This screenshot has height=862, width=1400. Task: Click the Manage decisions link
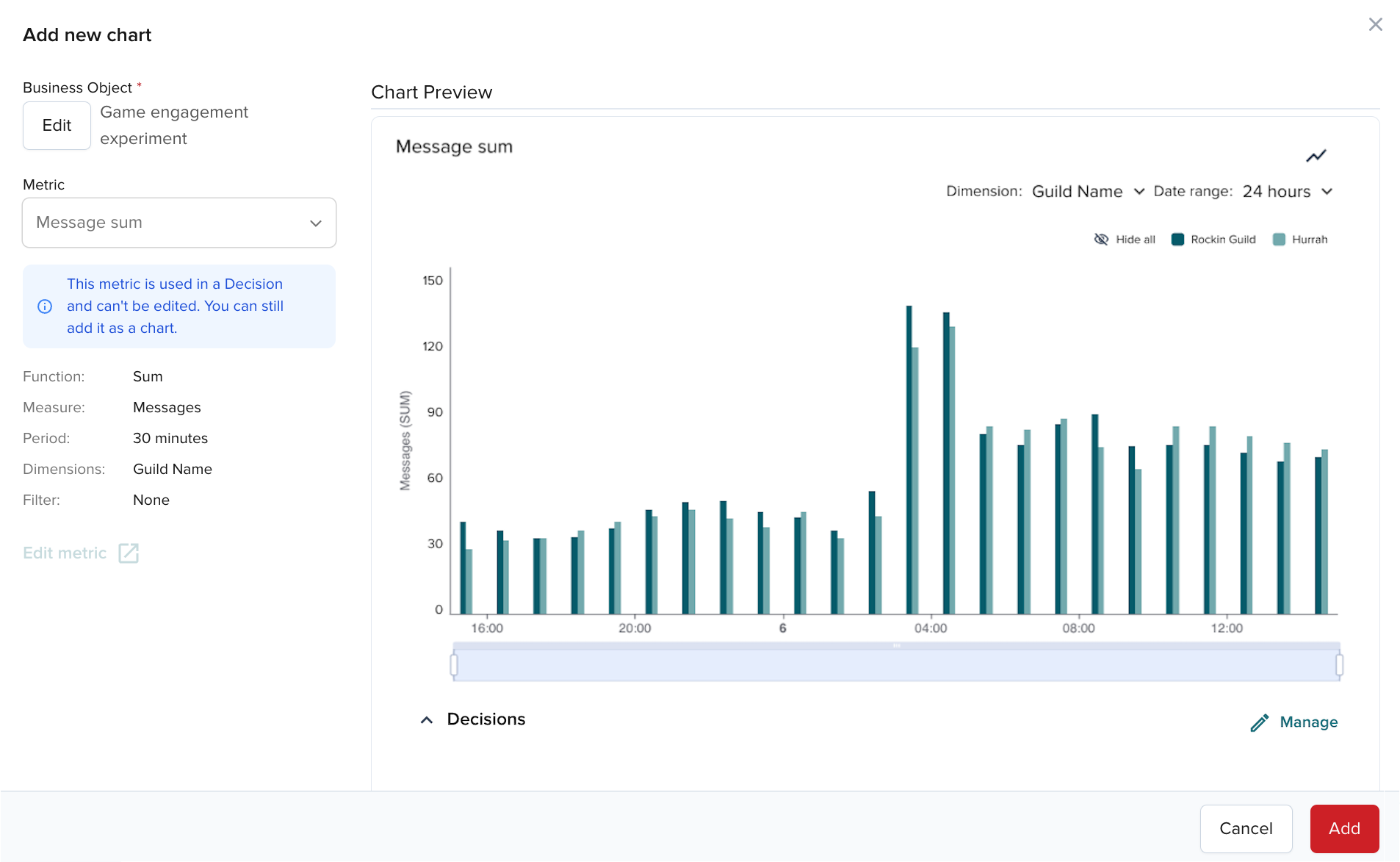pos(1308,722)
